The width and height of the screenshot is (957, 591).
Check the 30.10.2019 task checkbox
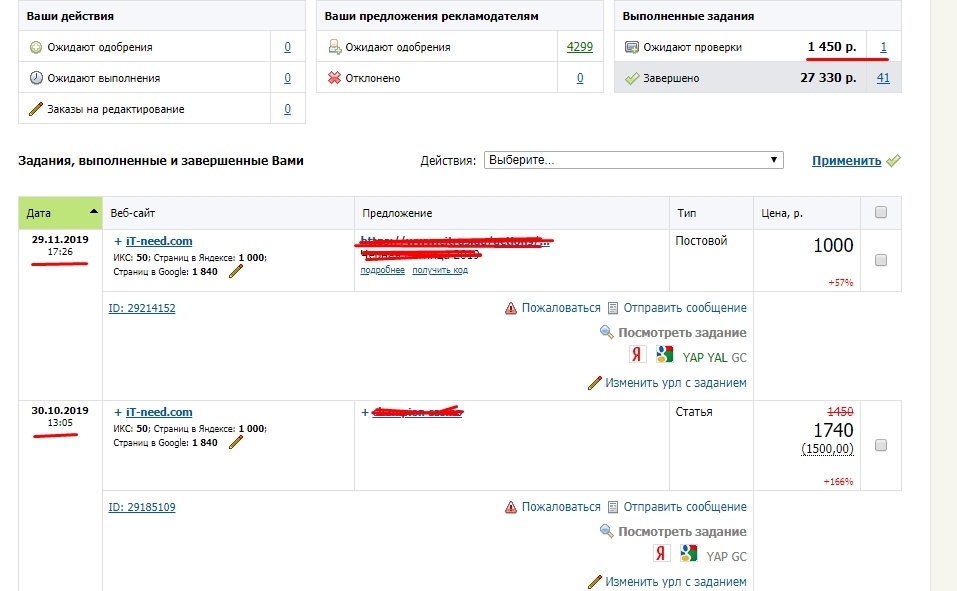pos(881,446)
